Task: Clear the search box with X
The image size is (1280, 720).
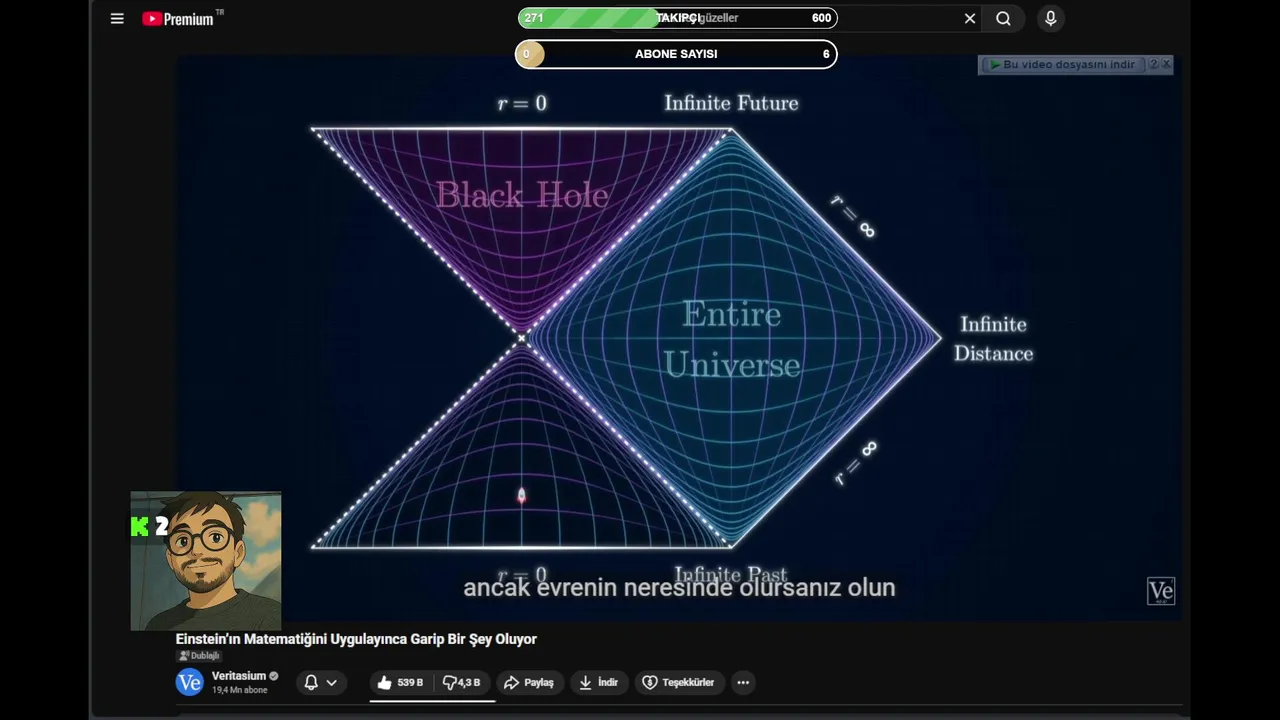Action: (x=969, y=18)
